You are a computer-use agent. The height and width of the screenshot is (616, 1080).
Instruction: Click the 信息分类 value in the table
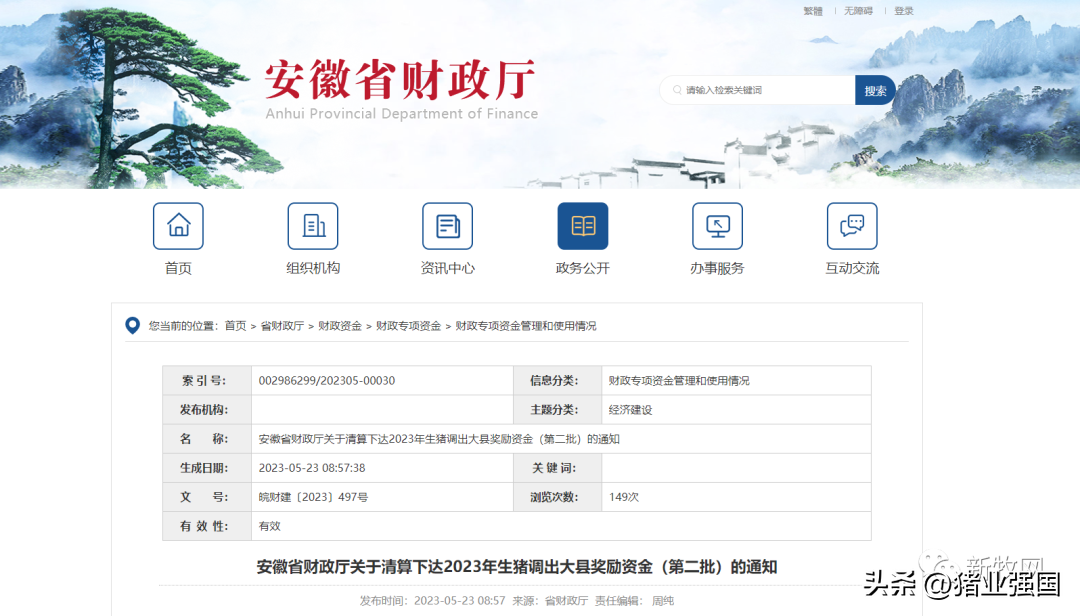pos(679,380)
